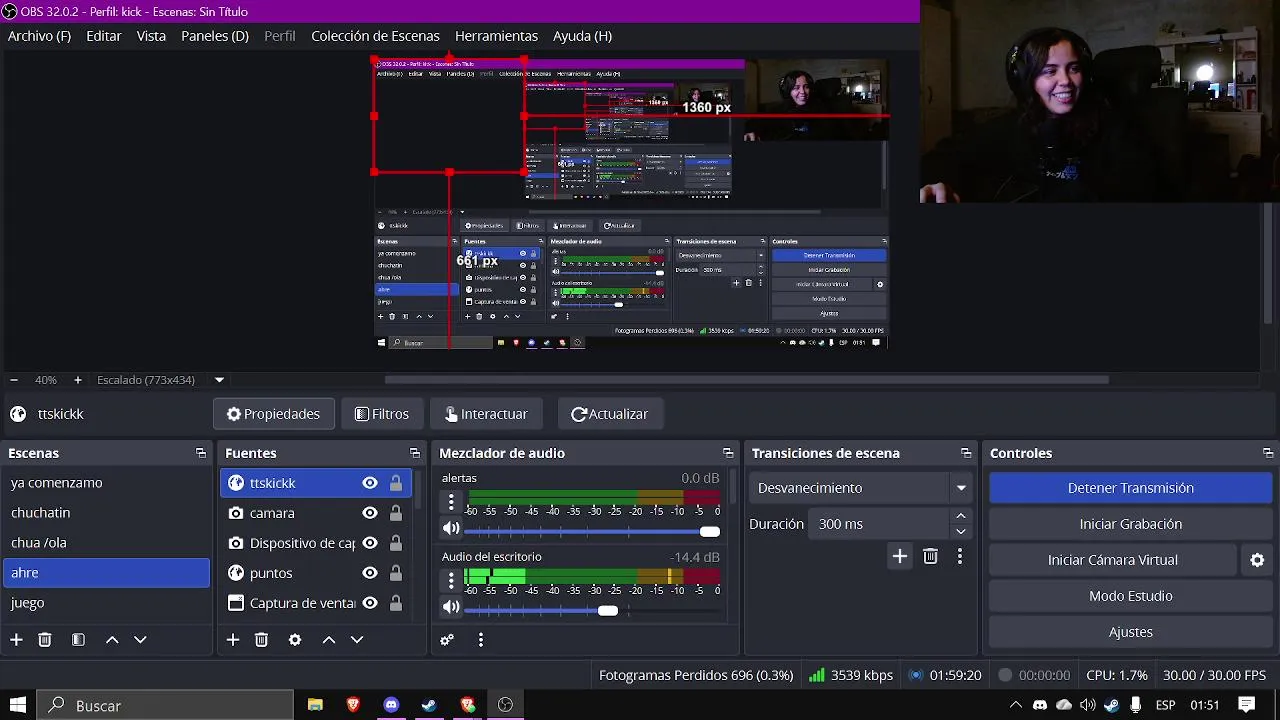Move selected scene down in Escenas

140,640
